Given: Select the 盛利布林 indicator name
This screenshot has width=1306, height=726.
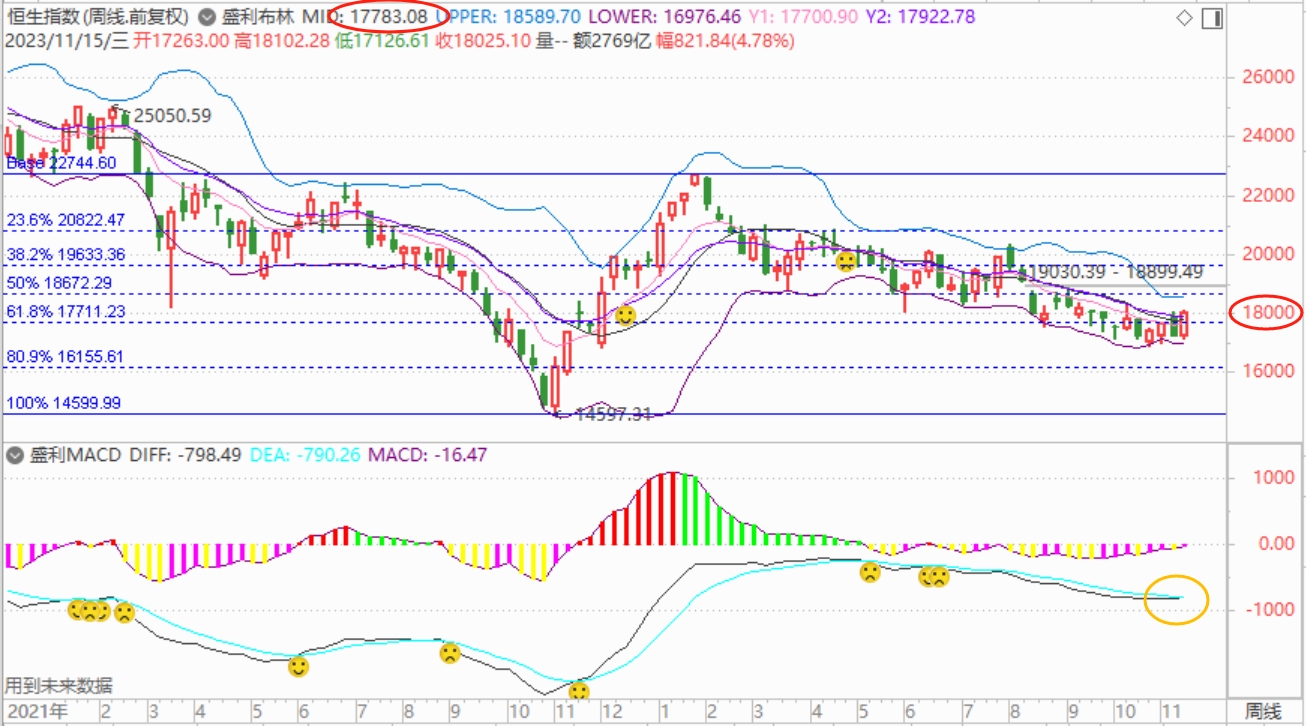Looking at the screenshot, I should click(x=258, y=17).
